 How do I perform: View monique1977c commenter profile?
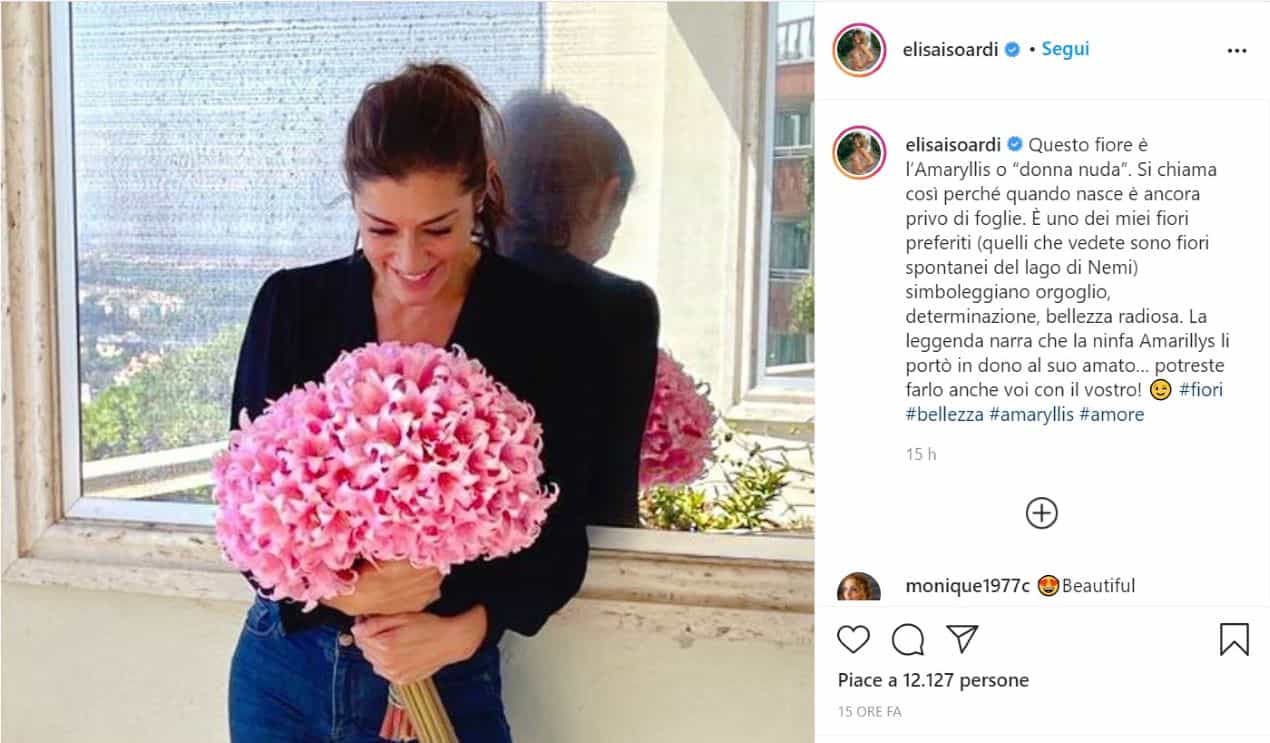[x=967, y=586]
